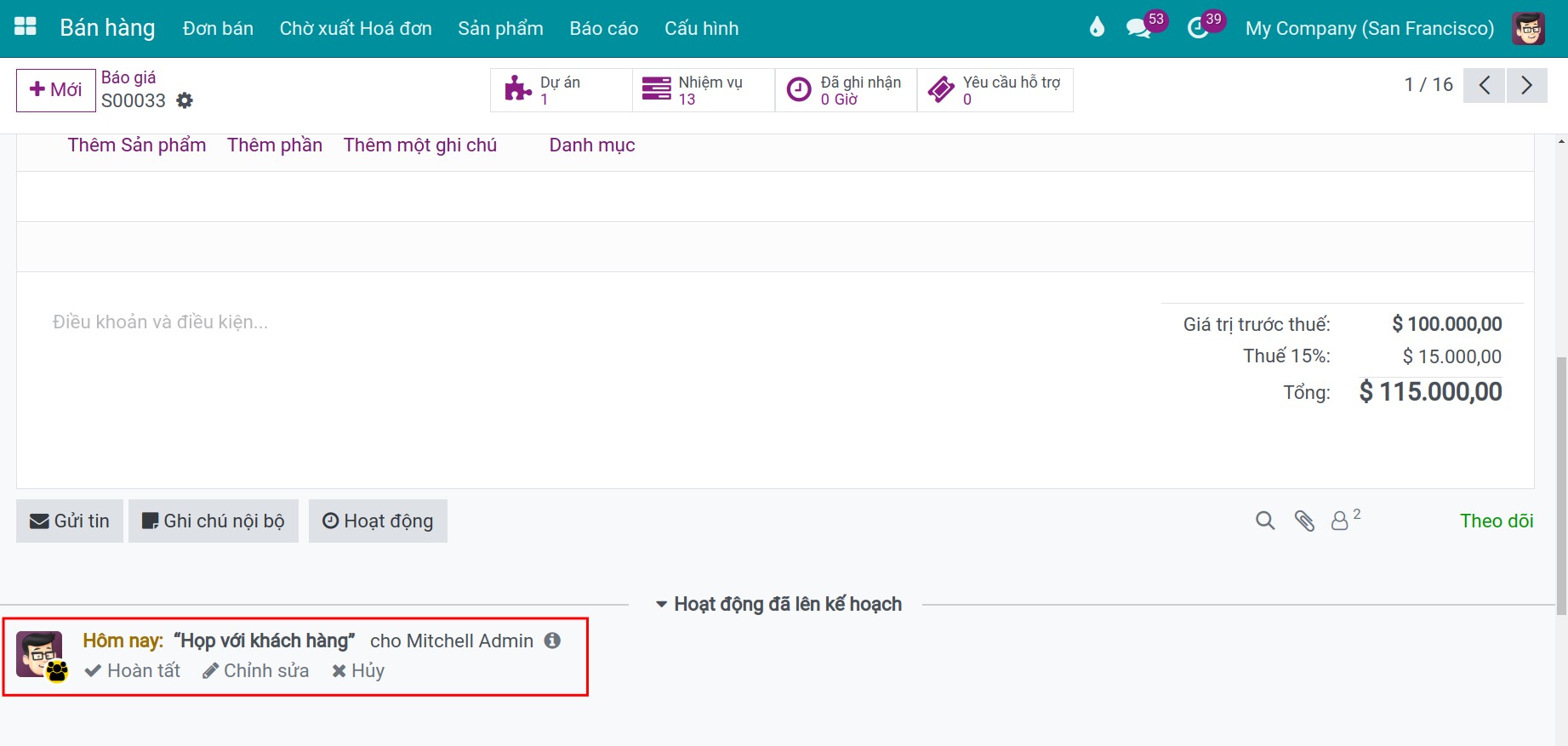Open the Danh mục catalog link
1568x746 pixels.
592,145
